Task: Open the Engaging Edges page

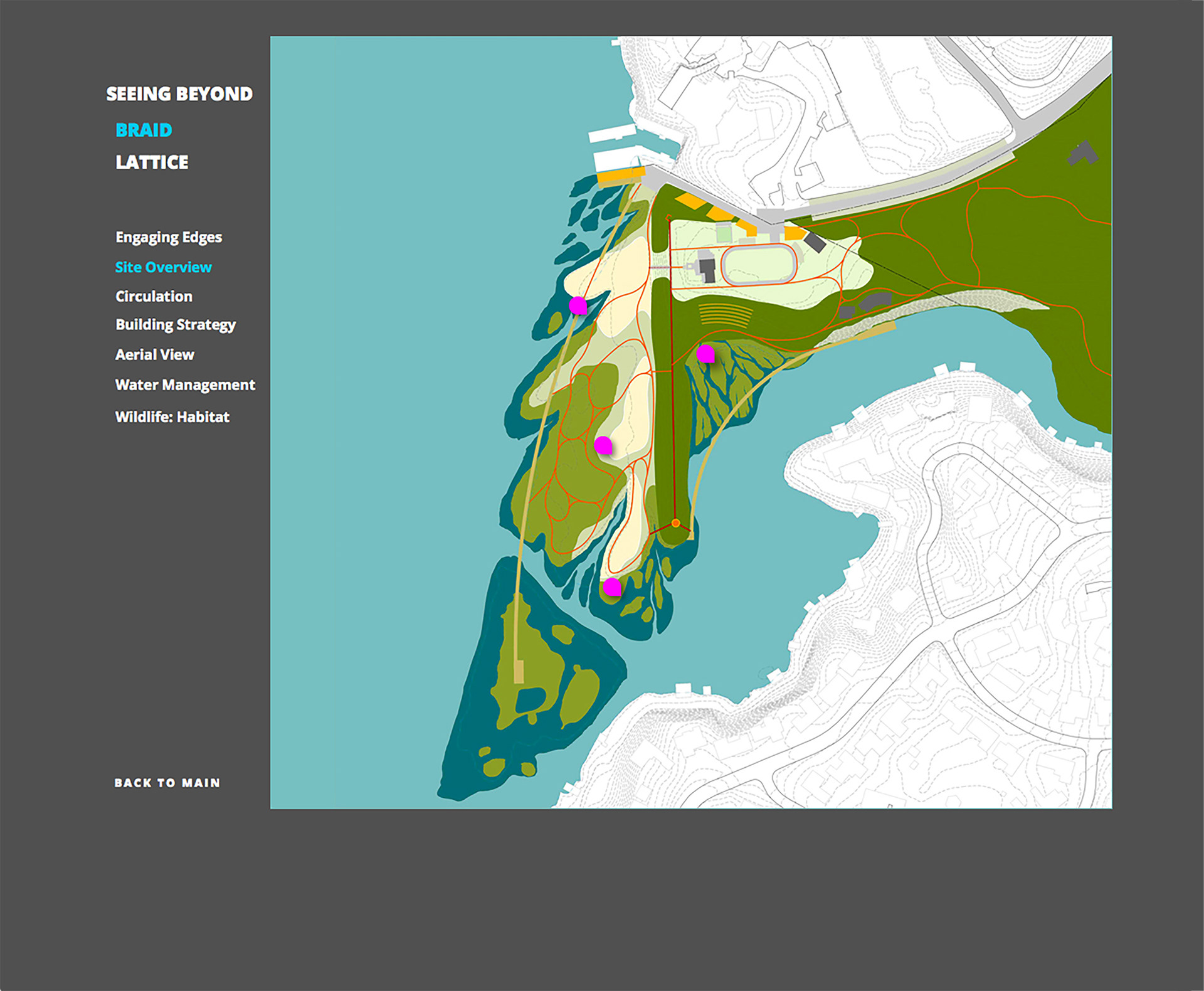Action: 169,237
